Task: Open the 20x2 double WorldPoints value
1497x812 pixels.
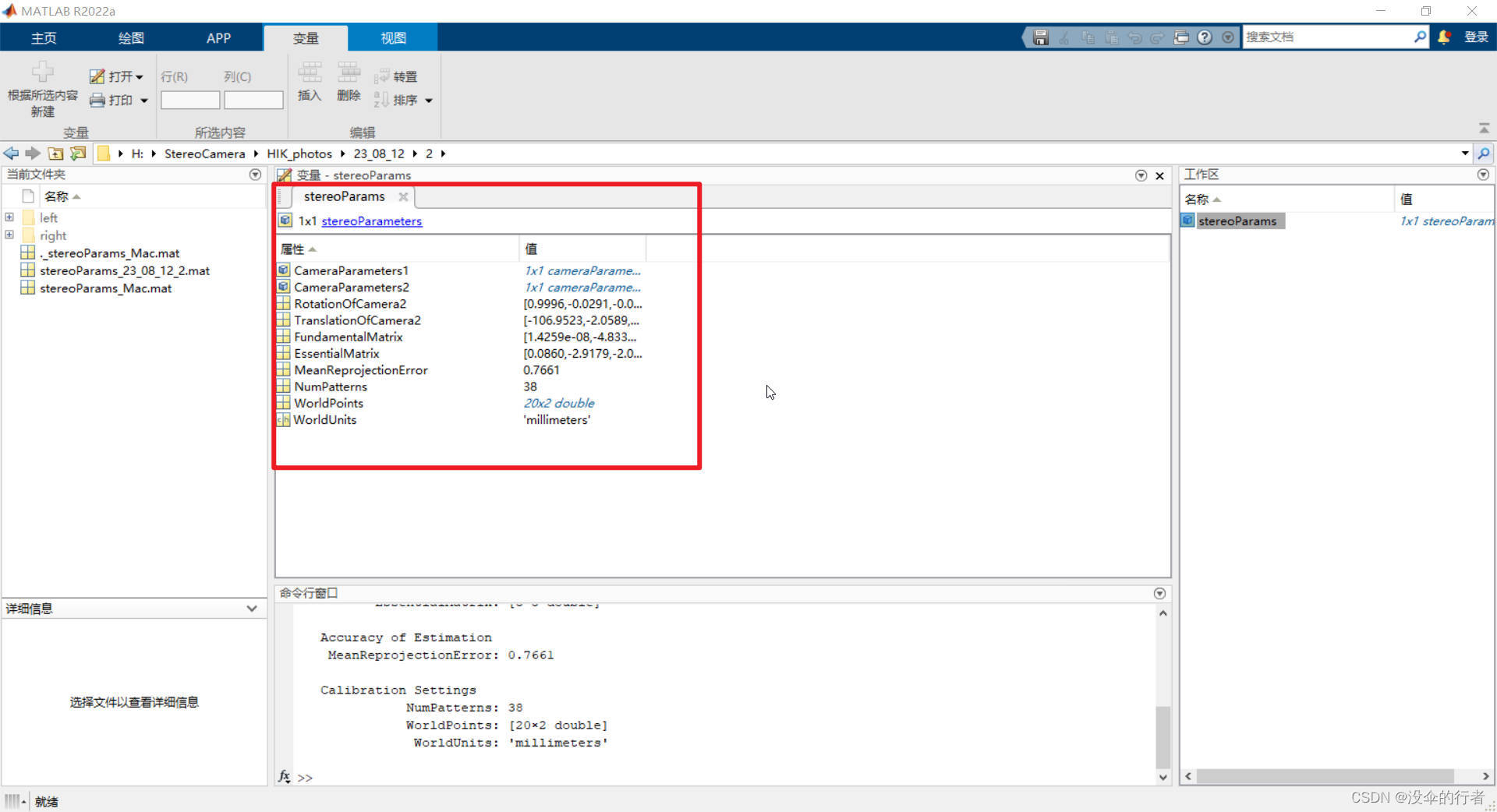Action: [559, 403]
